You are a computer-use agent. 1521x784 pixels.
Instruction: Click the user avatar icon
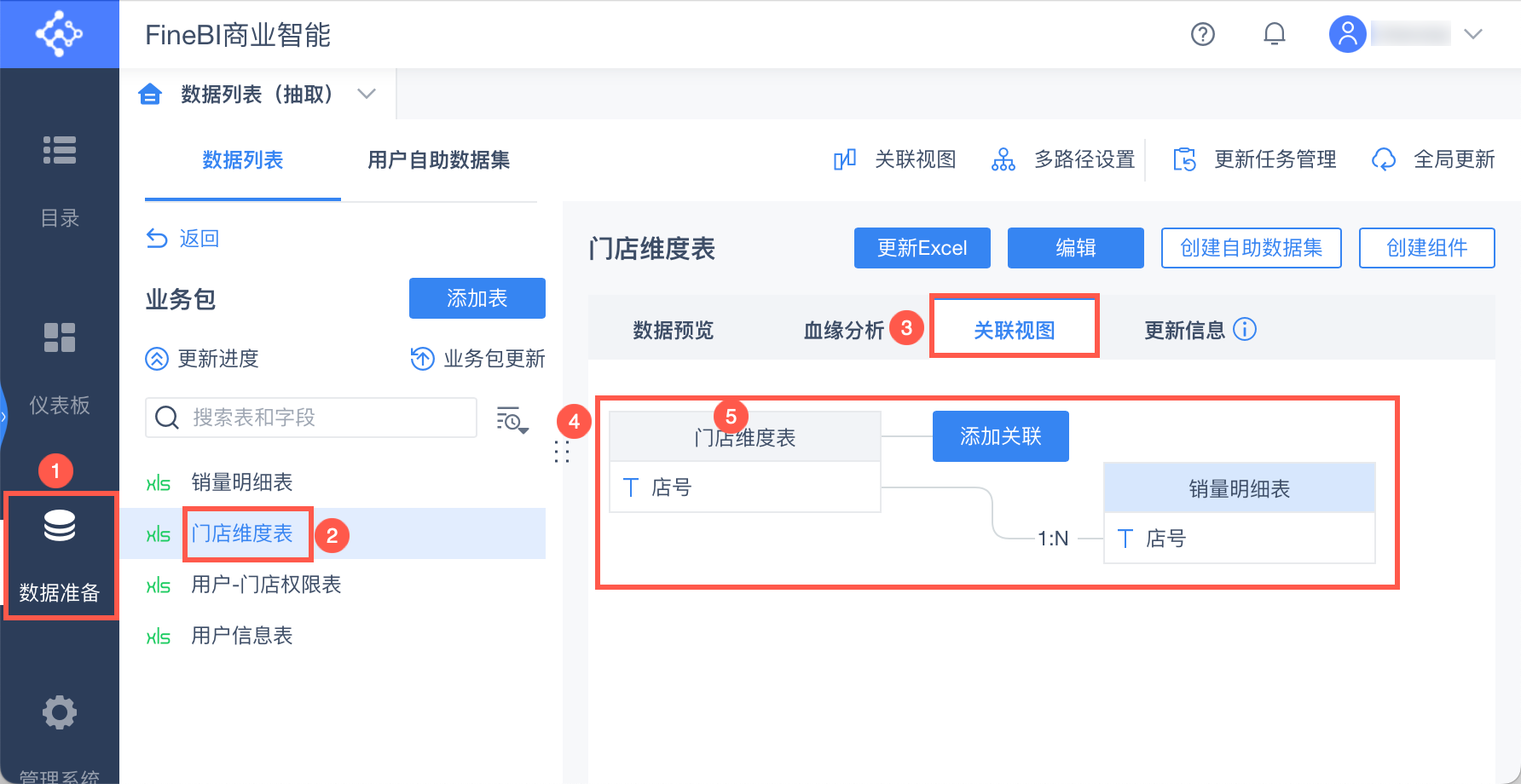point(1347,34)
